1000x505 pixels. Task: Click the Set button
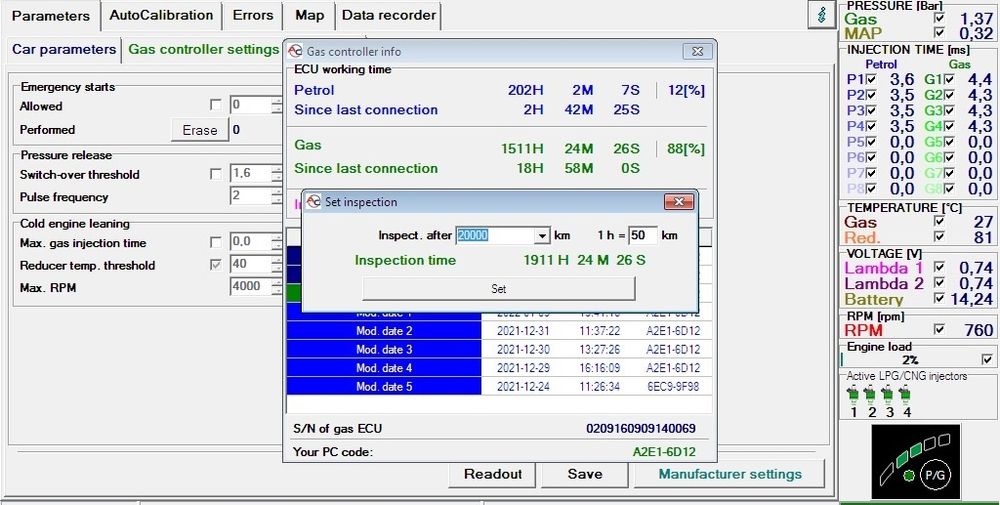(x=499, y=289)
